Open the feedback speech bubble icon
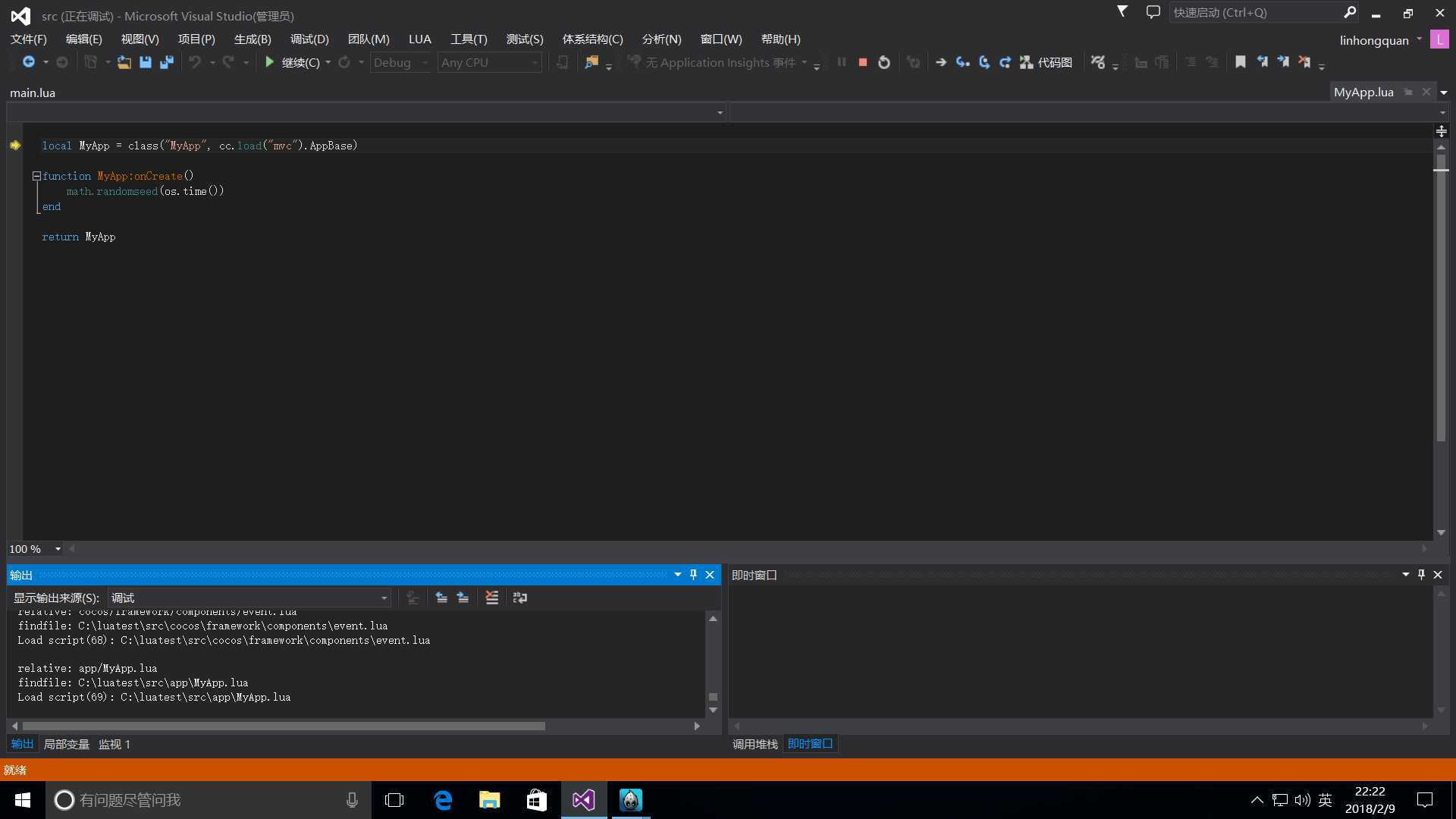The width and height of the screenshot is (1456, 819). tap(1153, 12)
